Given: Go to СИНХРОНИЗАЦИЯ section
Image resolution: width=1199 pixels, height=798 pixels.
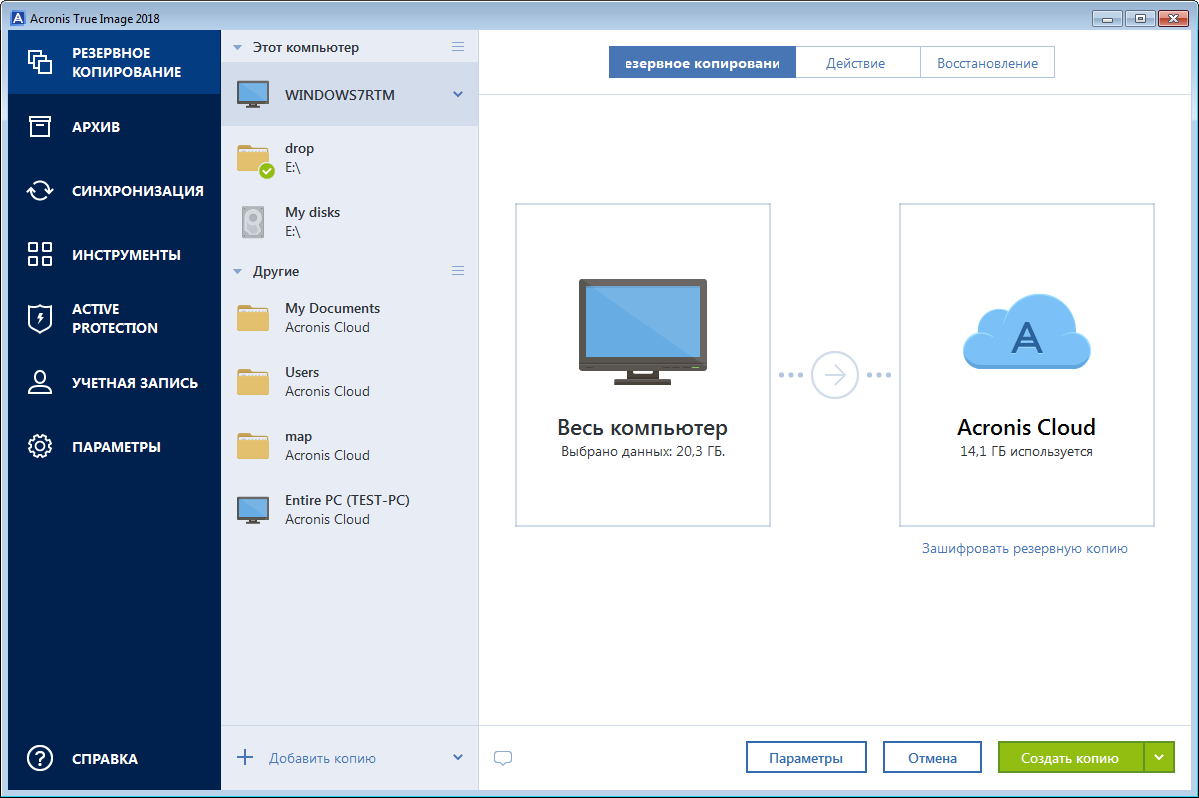Looking at the screenshot, I should (115, 190).
